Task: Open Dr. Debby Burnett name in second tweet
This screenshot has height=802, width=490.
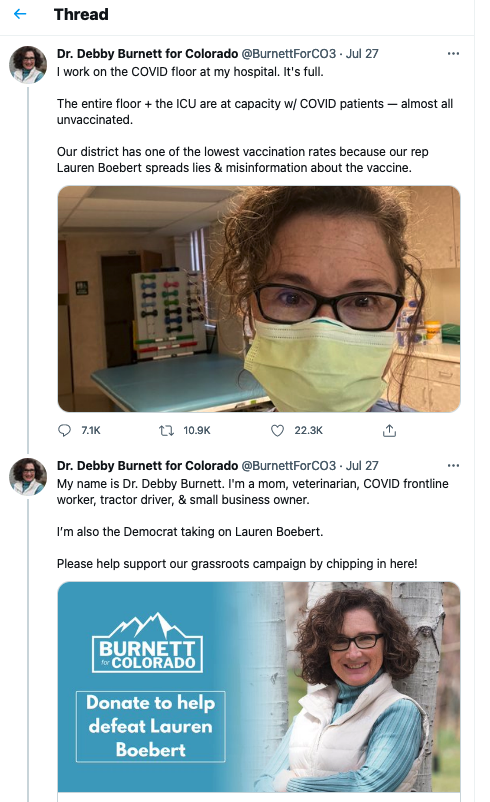Action: tap(147, 465)
